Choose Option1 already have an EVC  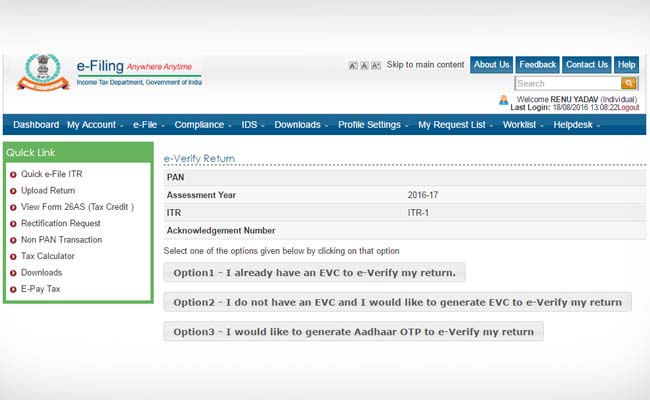[x=314, y=272]
